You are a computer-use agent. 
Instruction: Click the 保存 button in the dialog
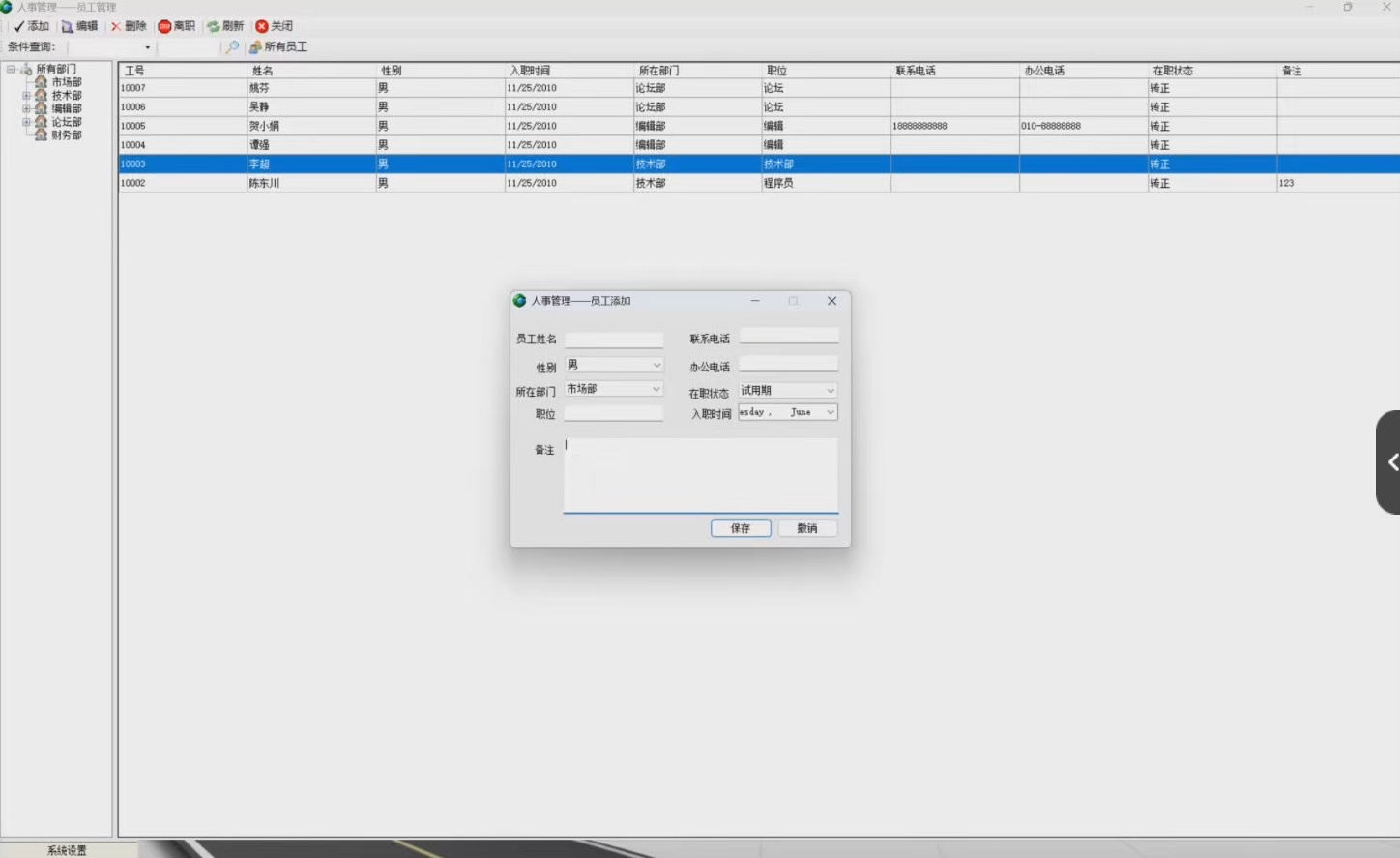tap(741, 528)
